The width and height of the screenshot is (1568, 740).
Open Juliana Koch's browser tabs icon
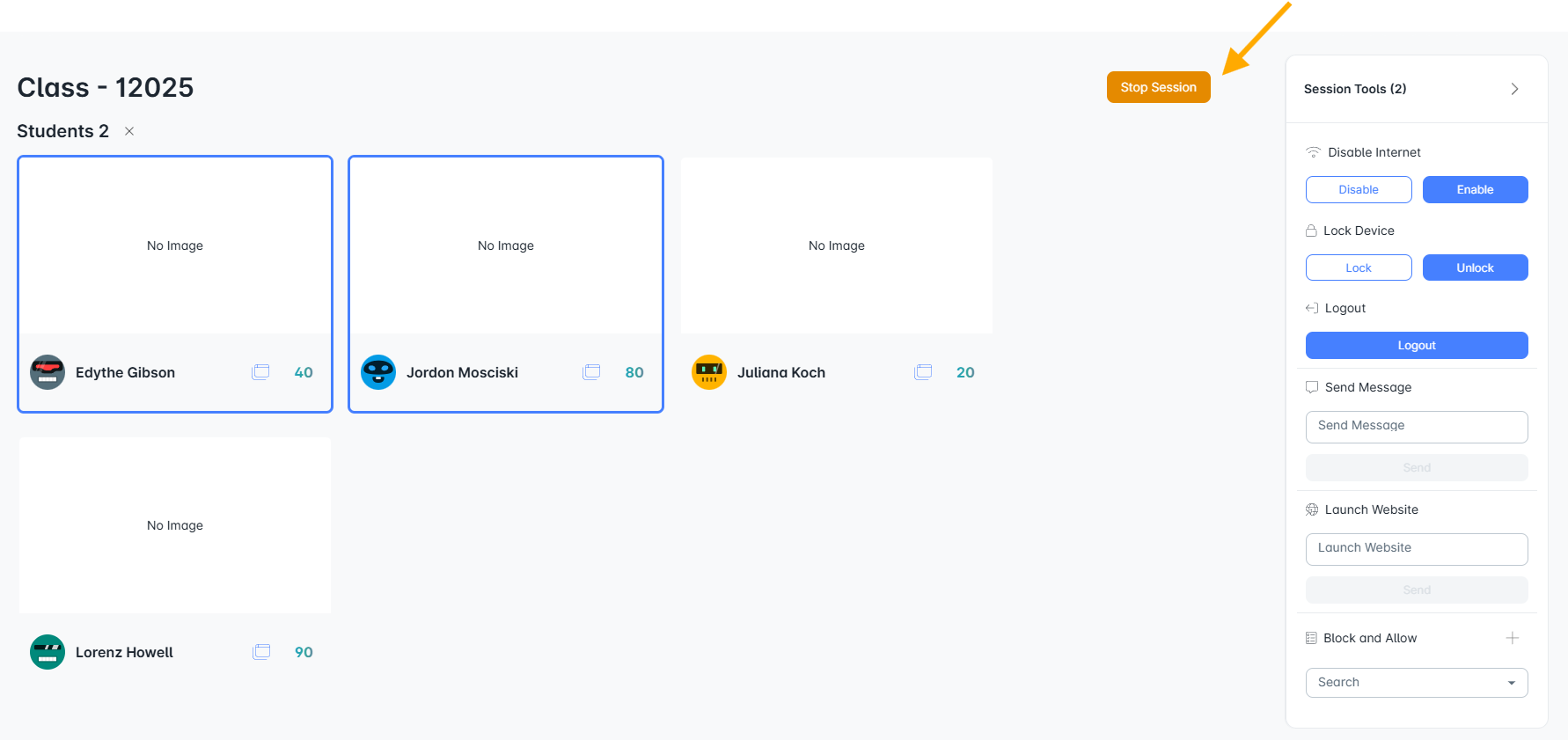tap(923, 372)
